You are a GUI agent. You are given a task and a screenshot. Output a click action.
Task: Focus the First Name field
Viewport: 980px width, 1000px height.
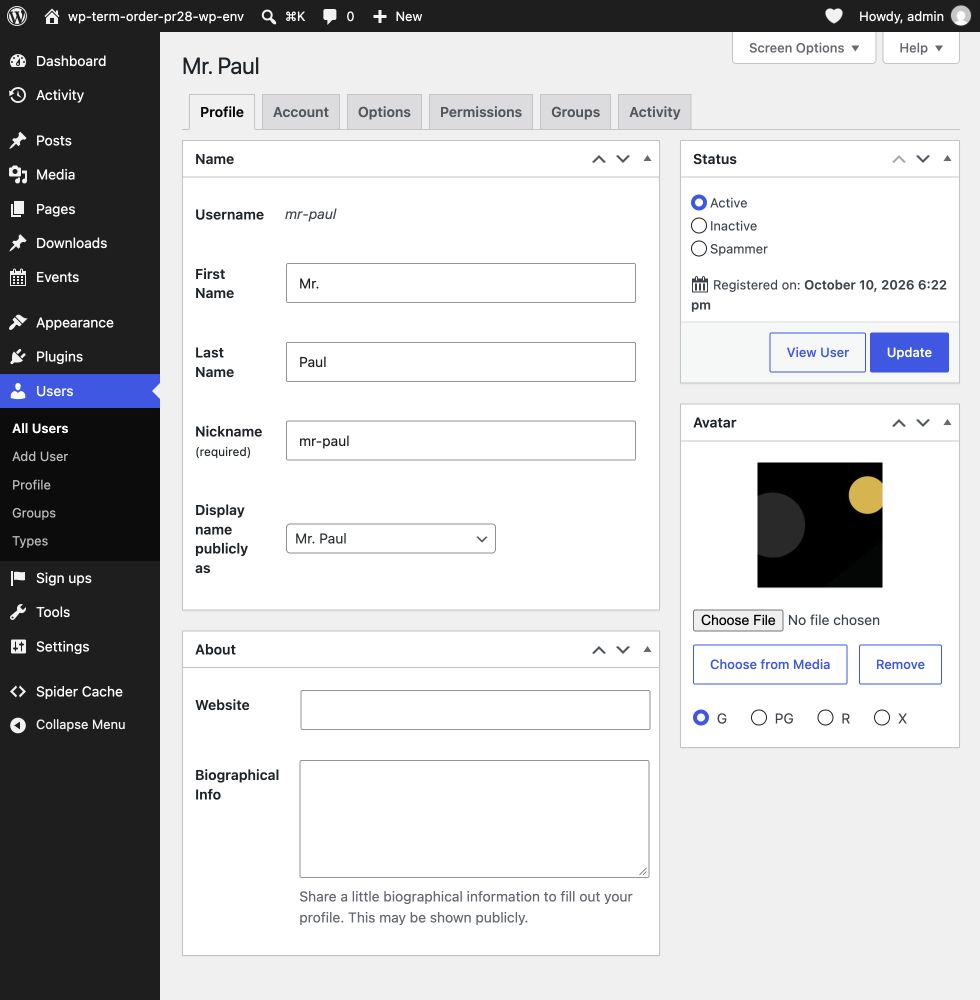pos(461,283)
